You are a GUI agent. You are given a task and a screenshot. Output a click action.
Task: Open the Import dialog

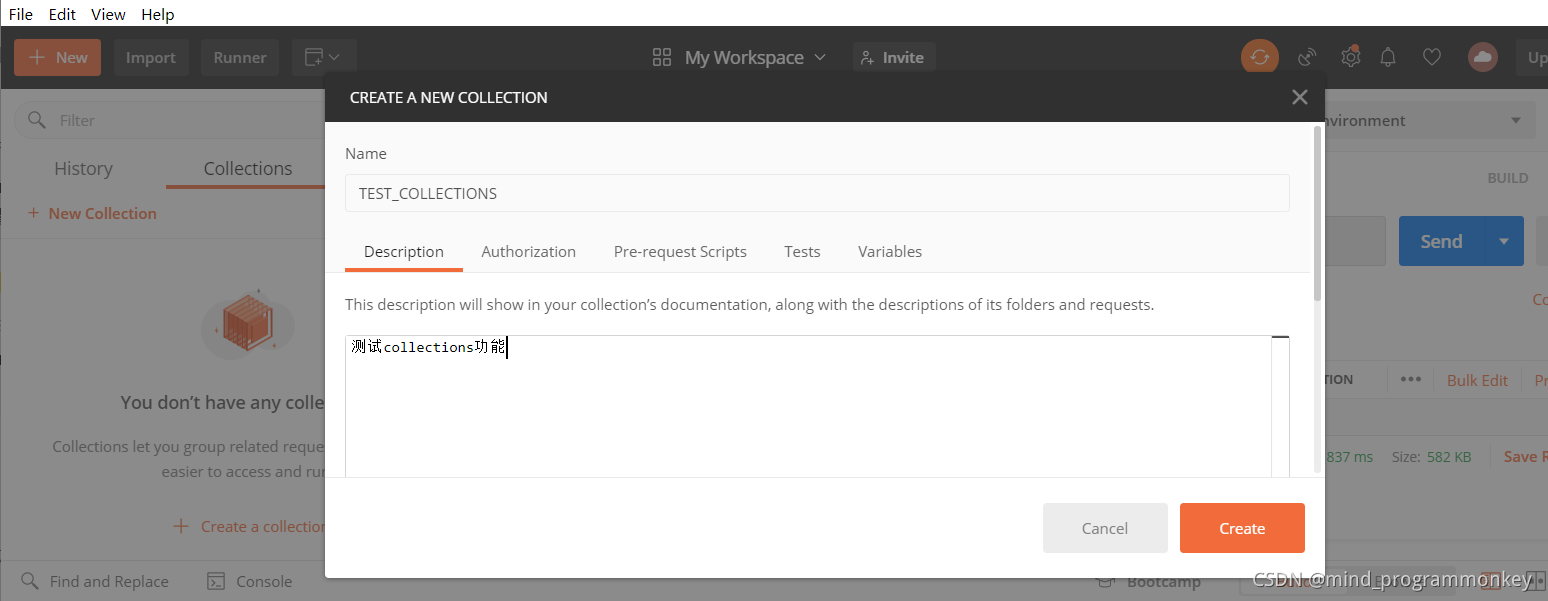coord(151,58)
